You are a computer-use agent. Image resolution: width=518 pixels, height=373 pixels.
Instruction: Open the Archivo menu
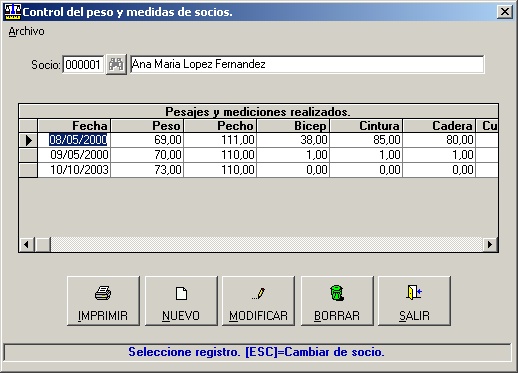coord(26,31)
